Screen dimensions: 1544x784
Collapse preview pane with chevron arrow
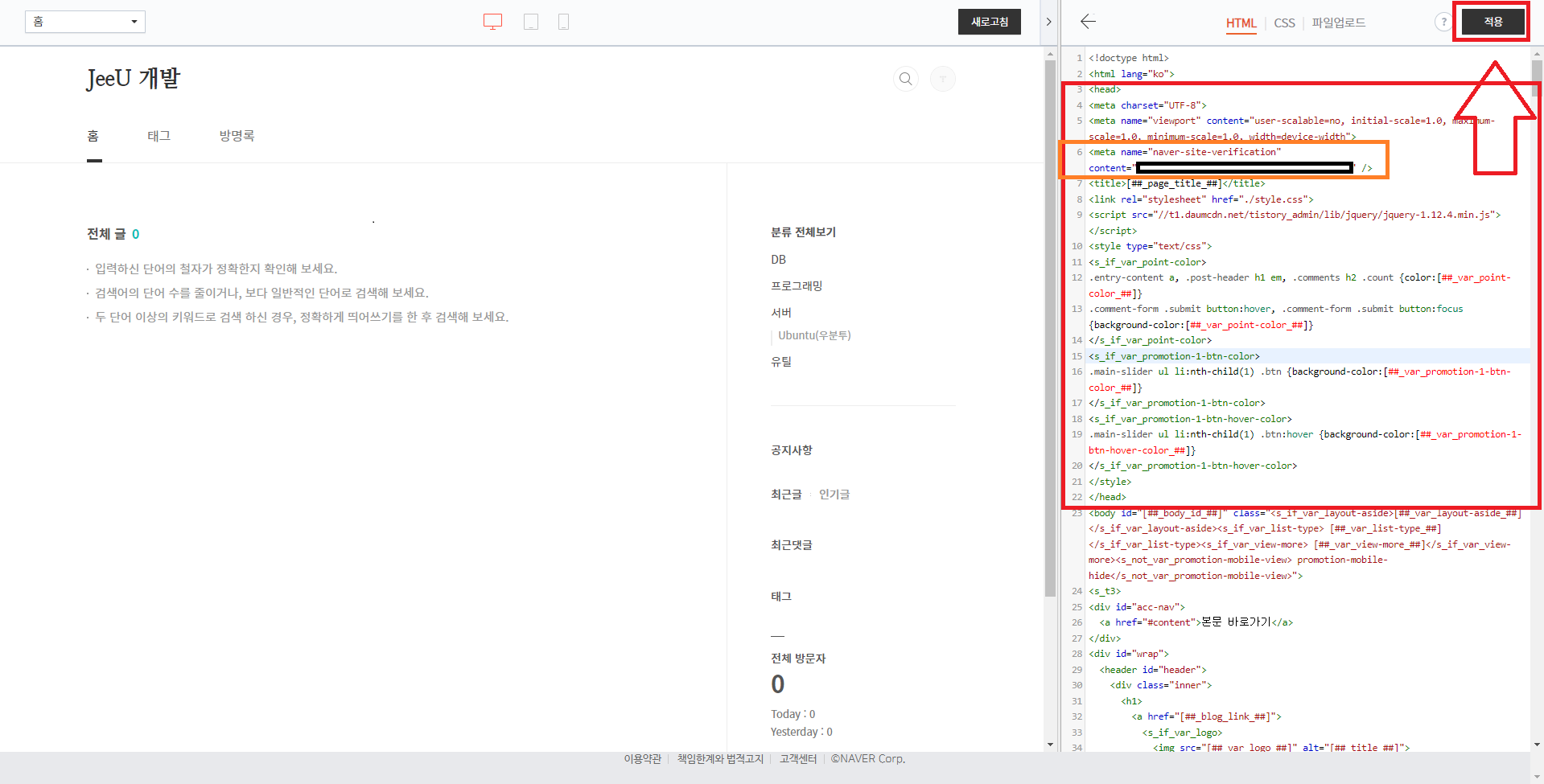(x=1048, y=22)
